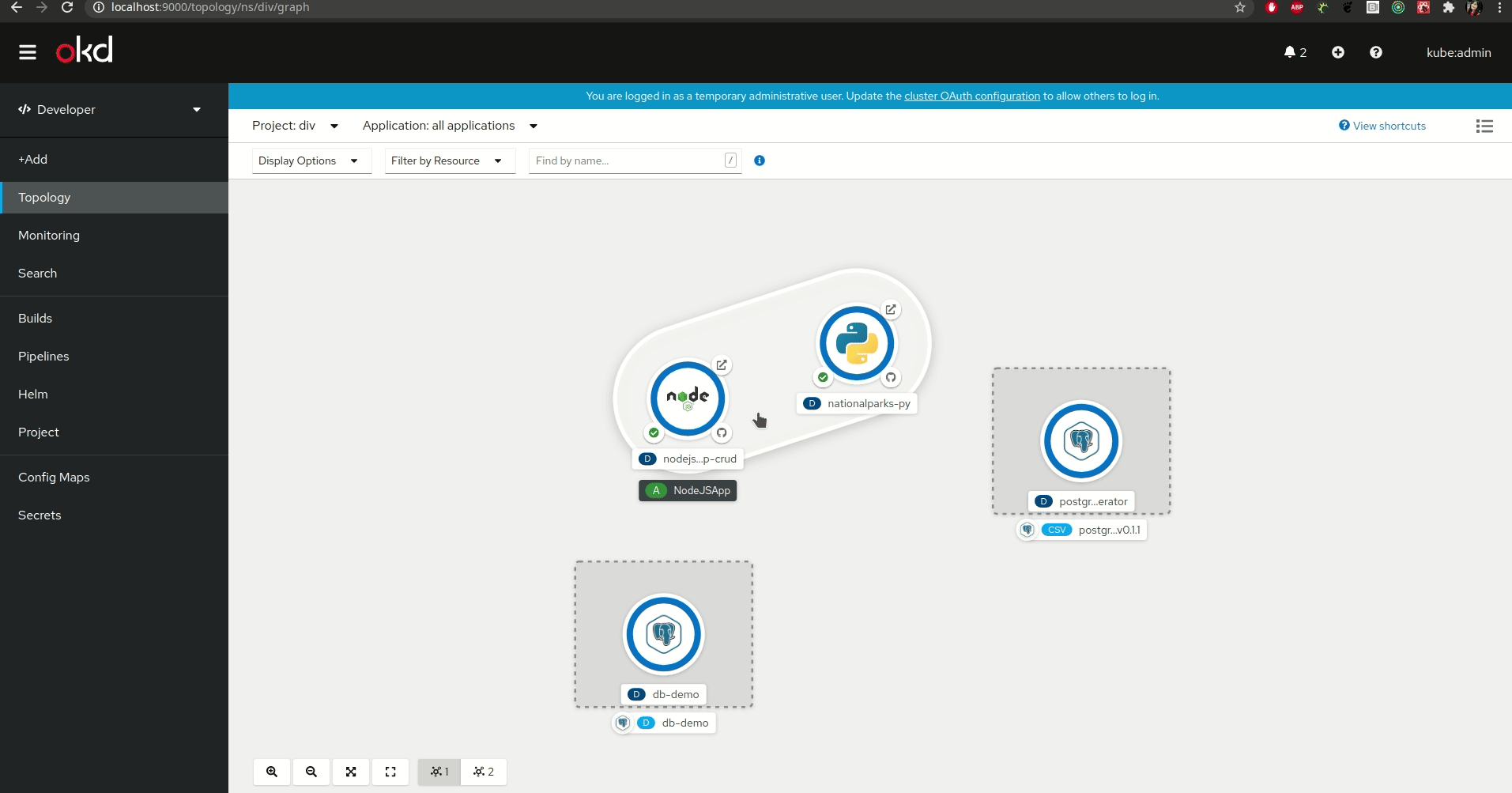The height and width of the screenshot is (793, 1512).
Task: Expand the Filter by Resource dropdown
Action: [x=450, y=160]
